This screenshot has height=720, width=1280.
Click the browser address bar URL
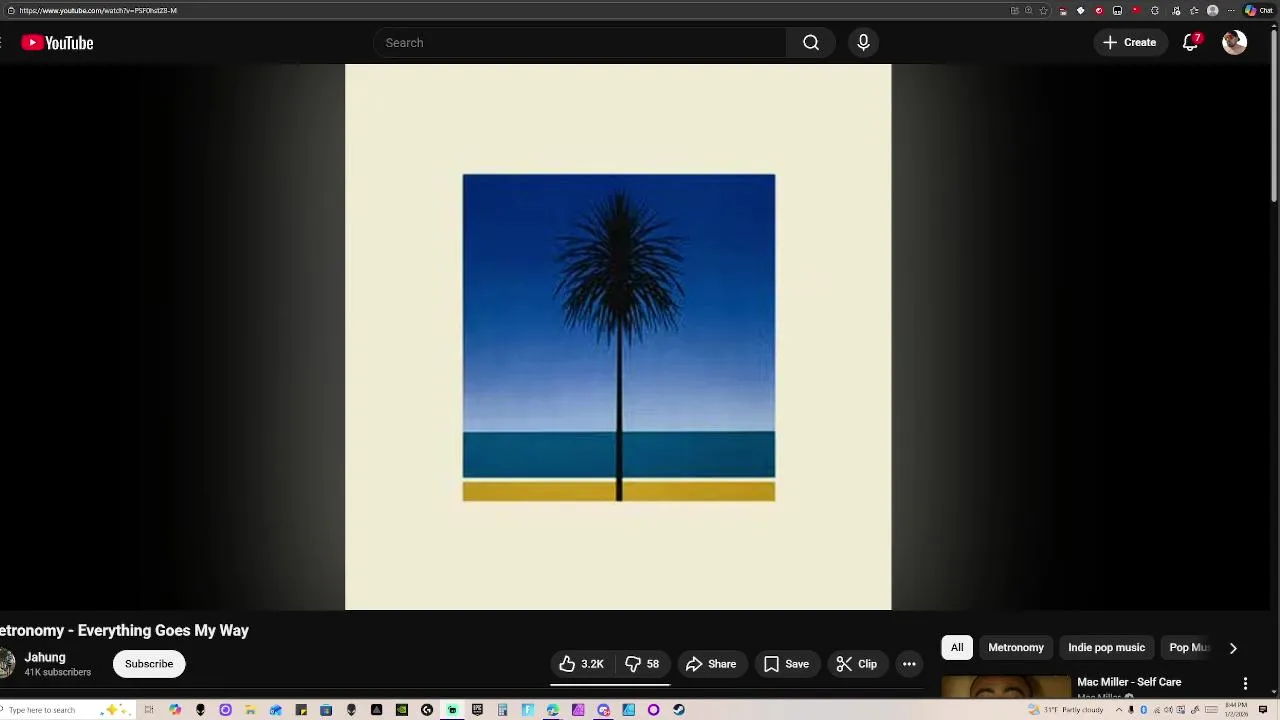98,10
